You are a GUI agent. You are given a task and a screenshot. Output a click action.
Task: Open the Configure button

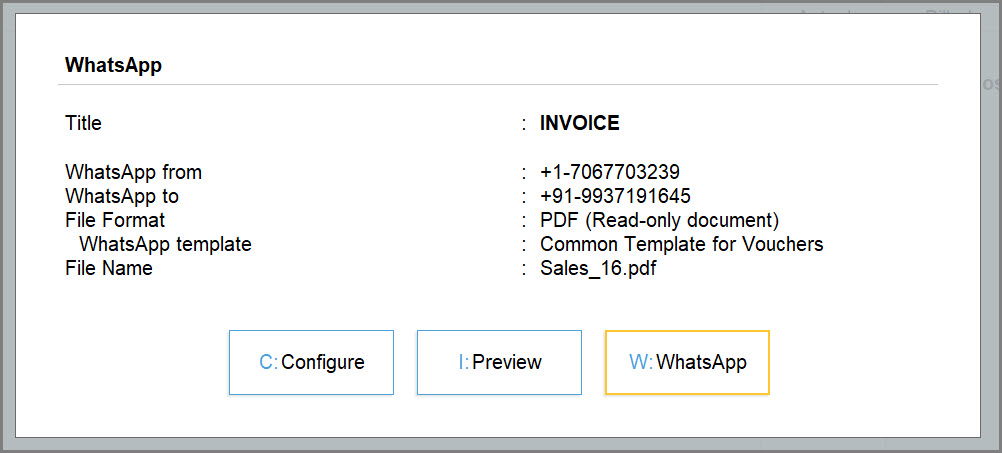[311, 362]
